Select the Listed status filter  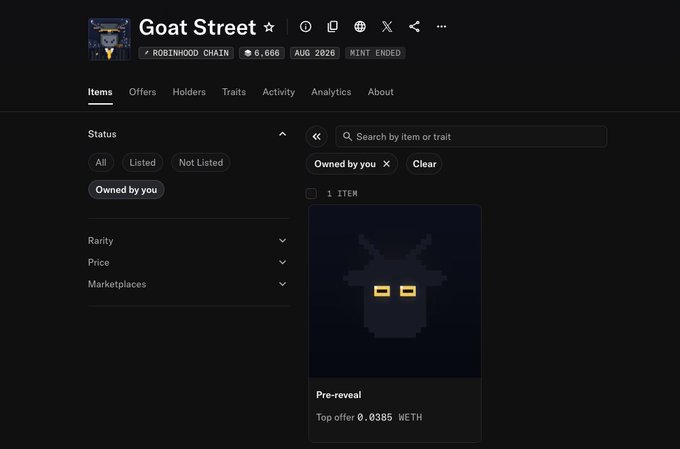point(142,163)
